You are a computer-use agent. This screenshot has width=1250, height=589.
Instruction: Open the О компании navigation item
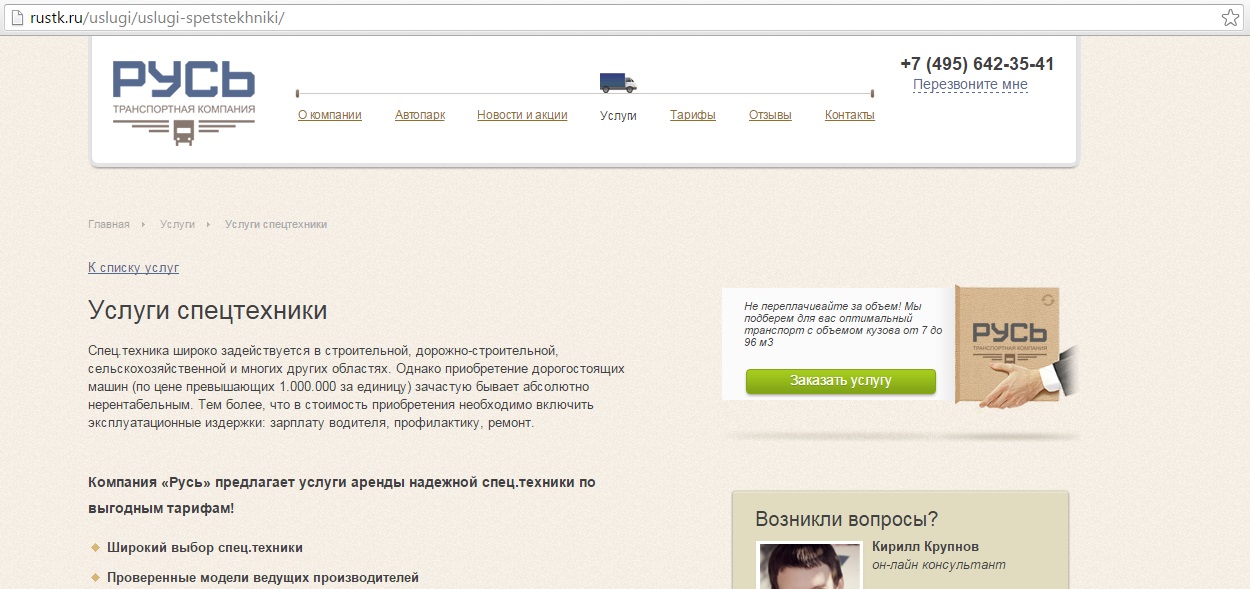[331, 114]
